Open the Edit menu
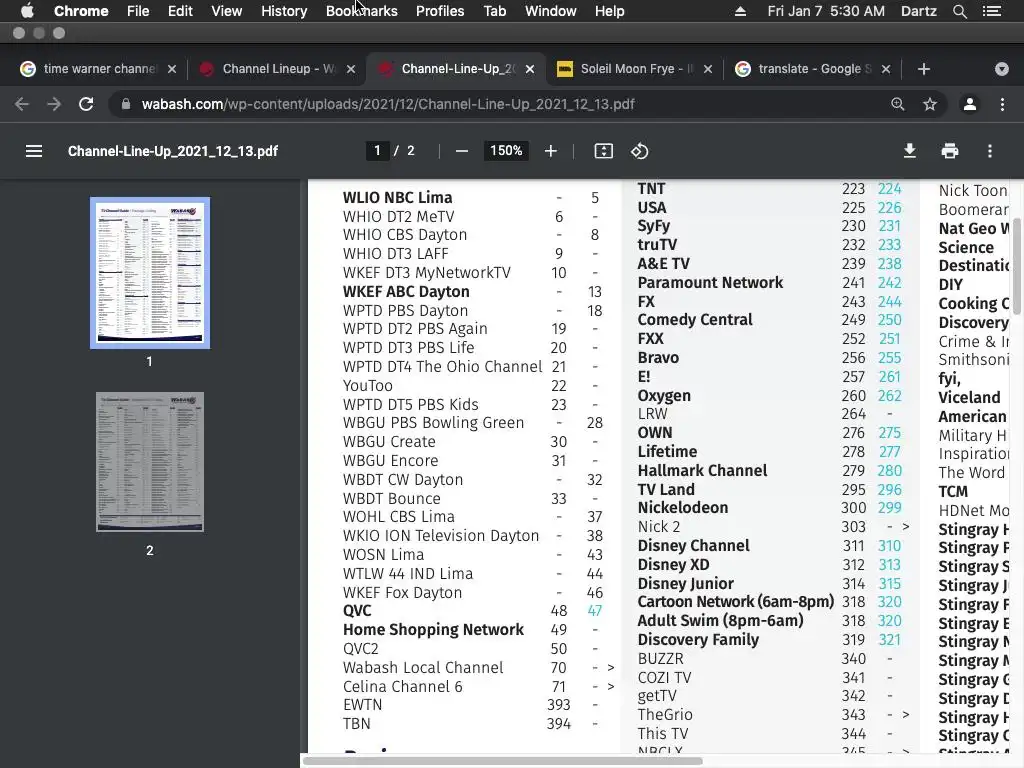This screenshot has width=1024, height=768. coord(180,11)
